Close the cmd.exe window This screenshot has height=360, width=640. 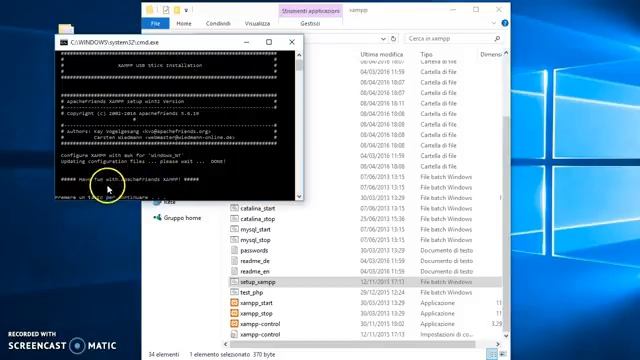[292, 42]
